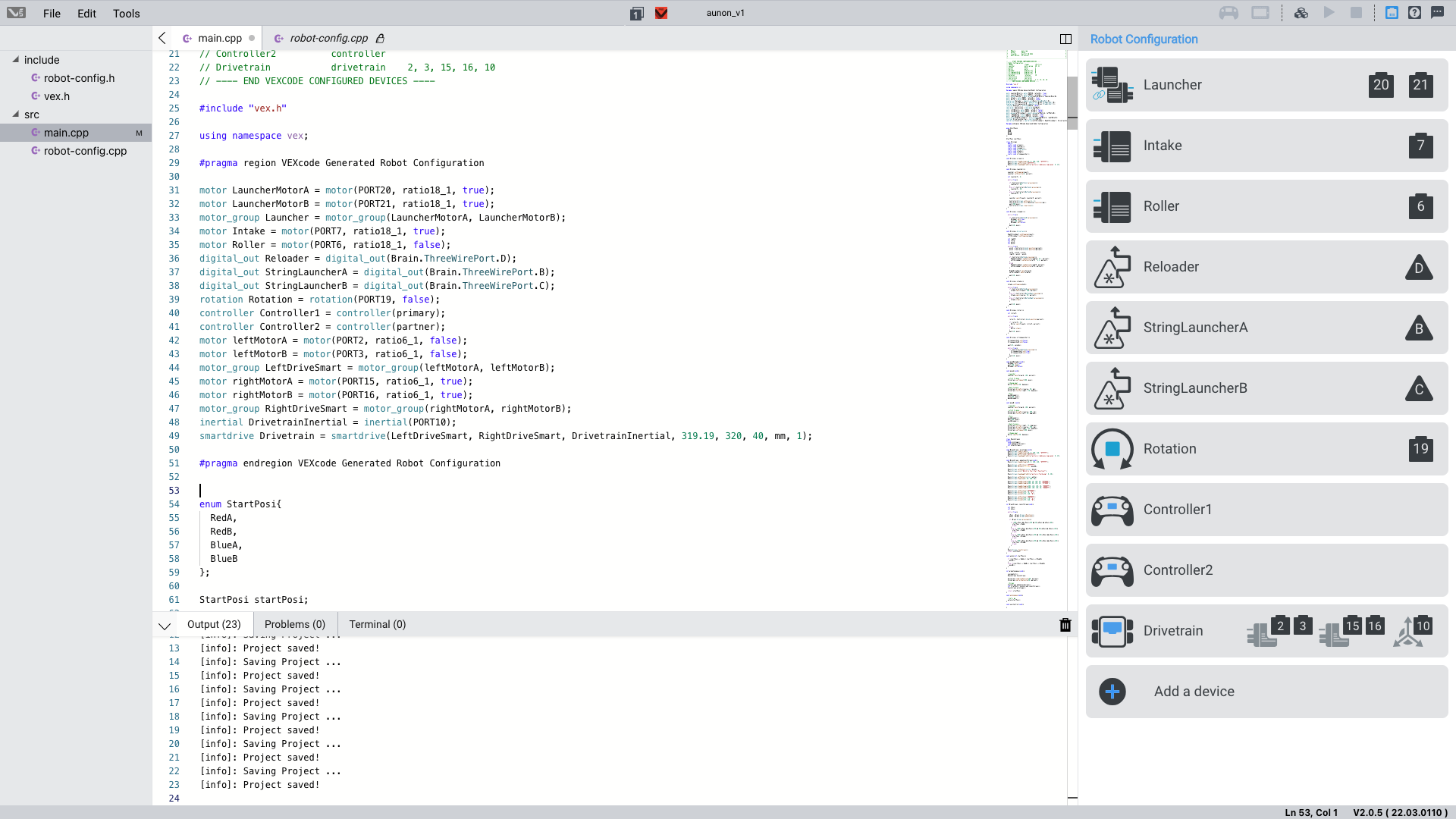Image resolution: width=1456 pixels, height=819 pixels.
Task: Click the Controller2 gamepad icon
Action: pyautogui.click(x=1112, y=570)
